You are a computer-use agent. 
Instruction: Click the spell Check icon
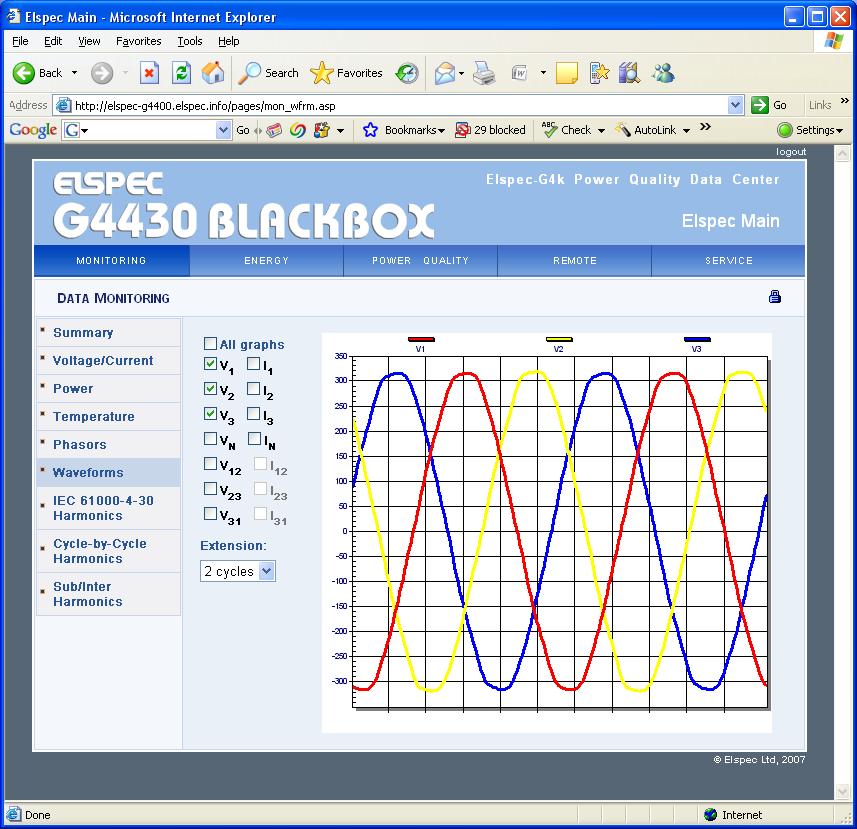click(x=549, y=130)
